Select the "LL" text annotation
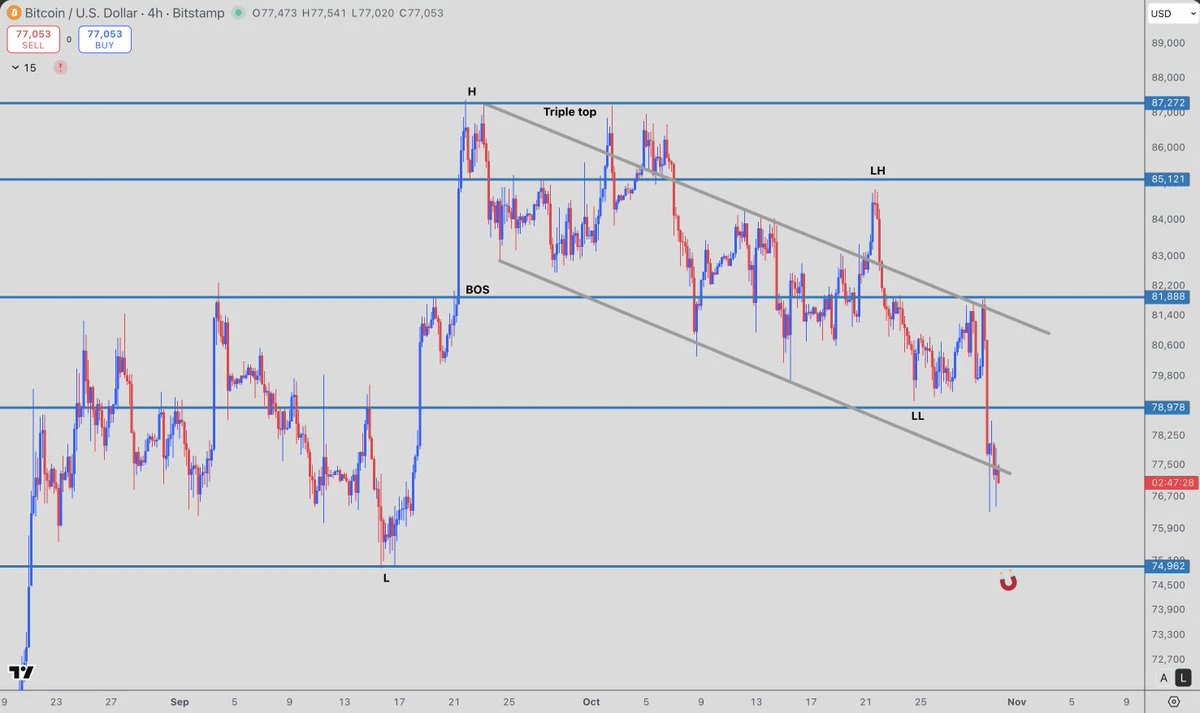This screenshot has height=713, width=1200. pos(917,415)
